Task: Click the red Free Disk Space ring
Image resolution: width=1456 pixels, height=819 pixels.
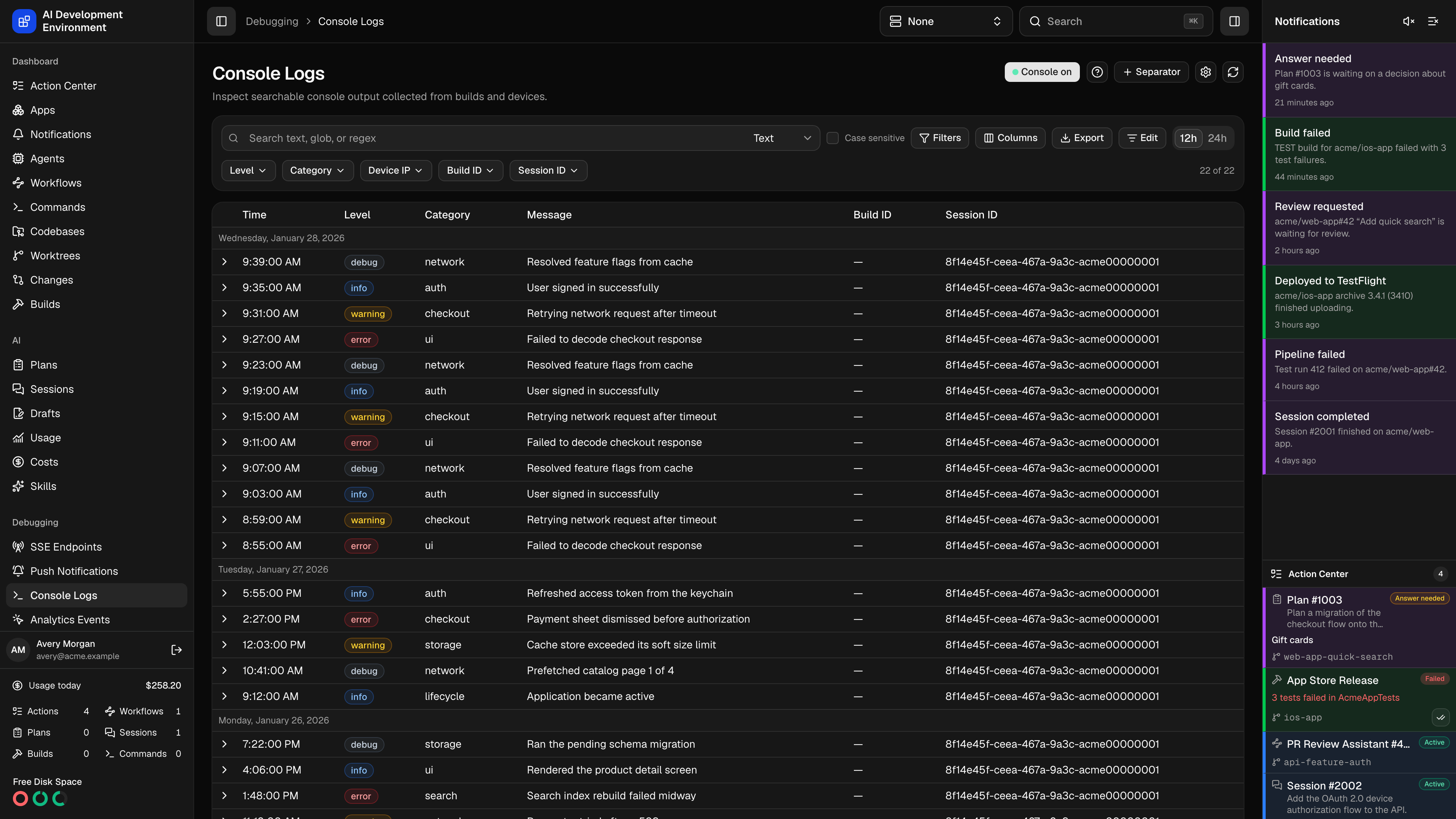Action: (20, 799)
